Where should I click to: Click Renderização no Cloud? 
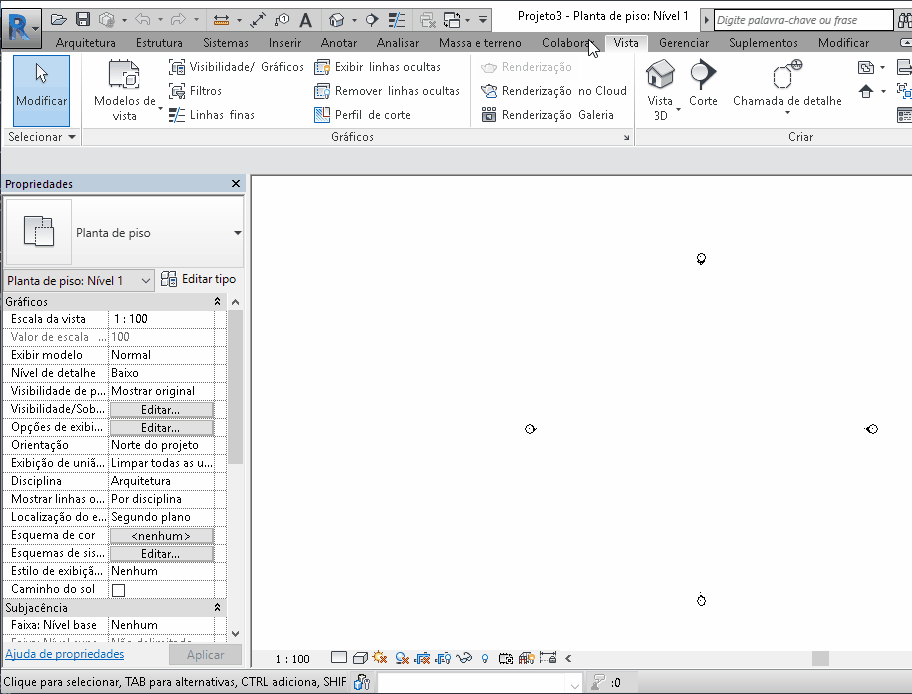pyautogui.click(x=554, y=91)
